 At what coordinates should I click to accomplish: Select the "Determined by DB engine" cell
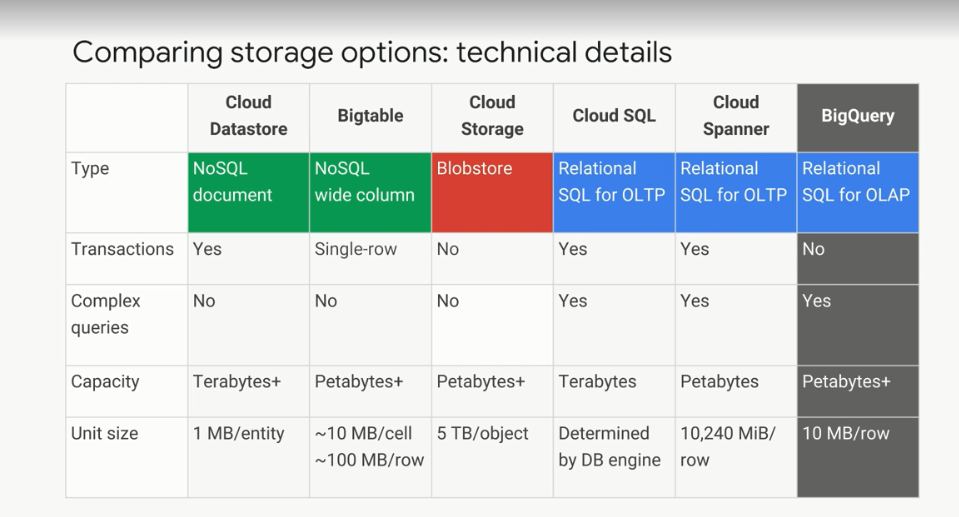[x=610, y=447]
